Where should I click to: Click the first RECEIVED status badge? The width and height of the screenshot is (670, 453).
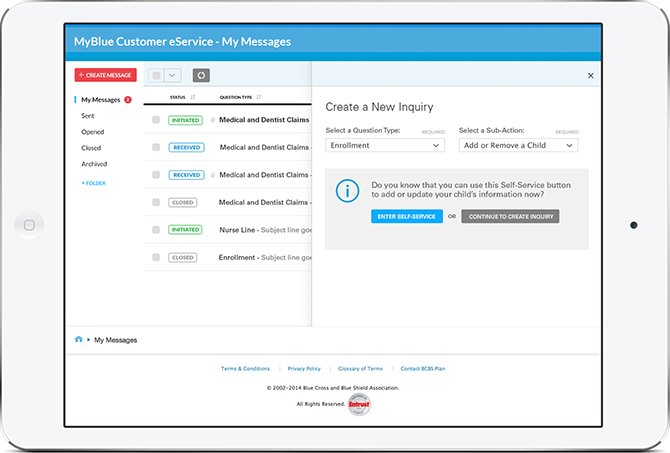186,147
